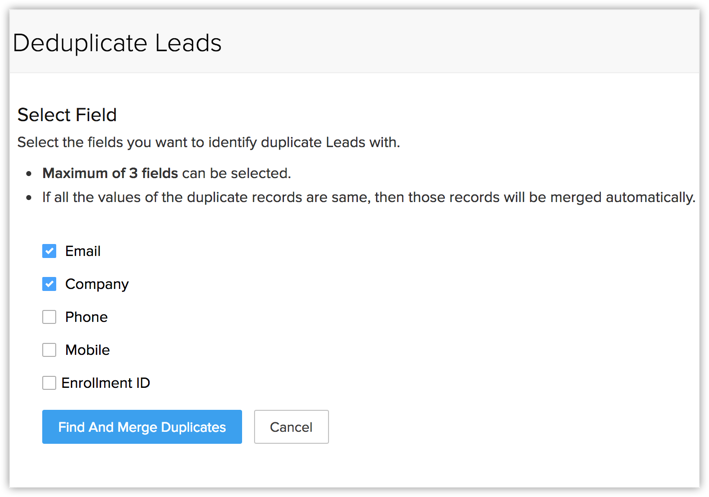
Task: Click the bullet before If all the values
Action: point(29,198)
